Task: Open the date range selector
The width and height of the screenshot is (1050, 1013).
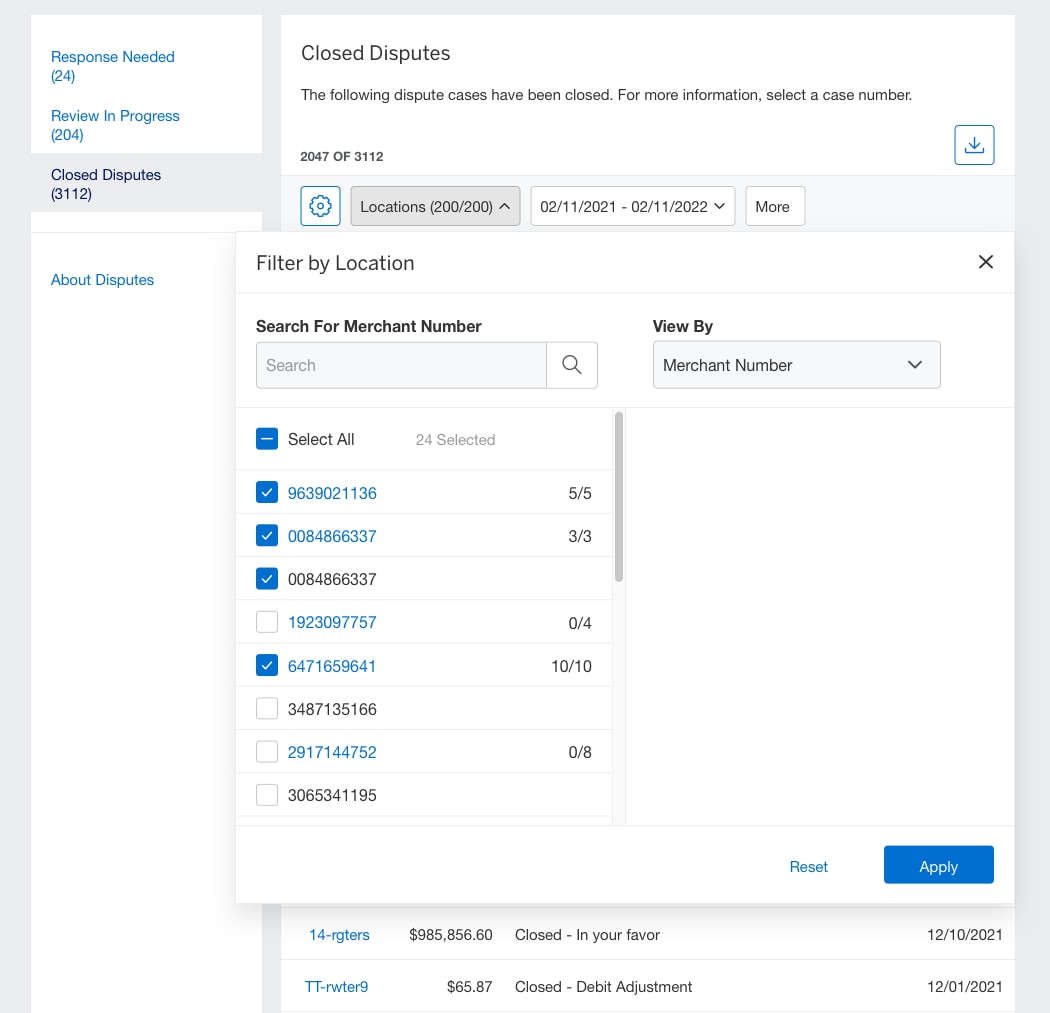Action: coord(632,206)
